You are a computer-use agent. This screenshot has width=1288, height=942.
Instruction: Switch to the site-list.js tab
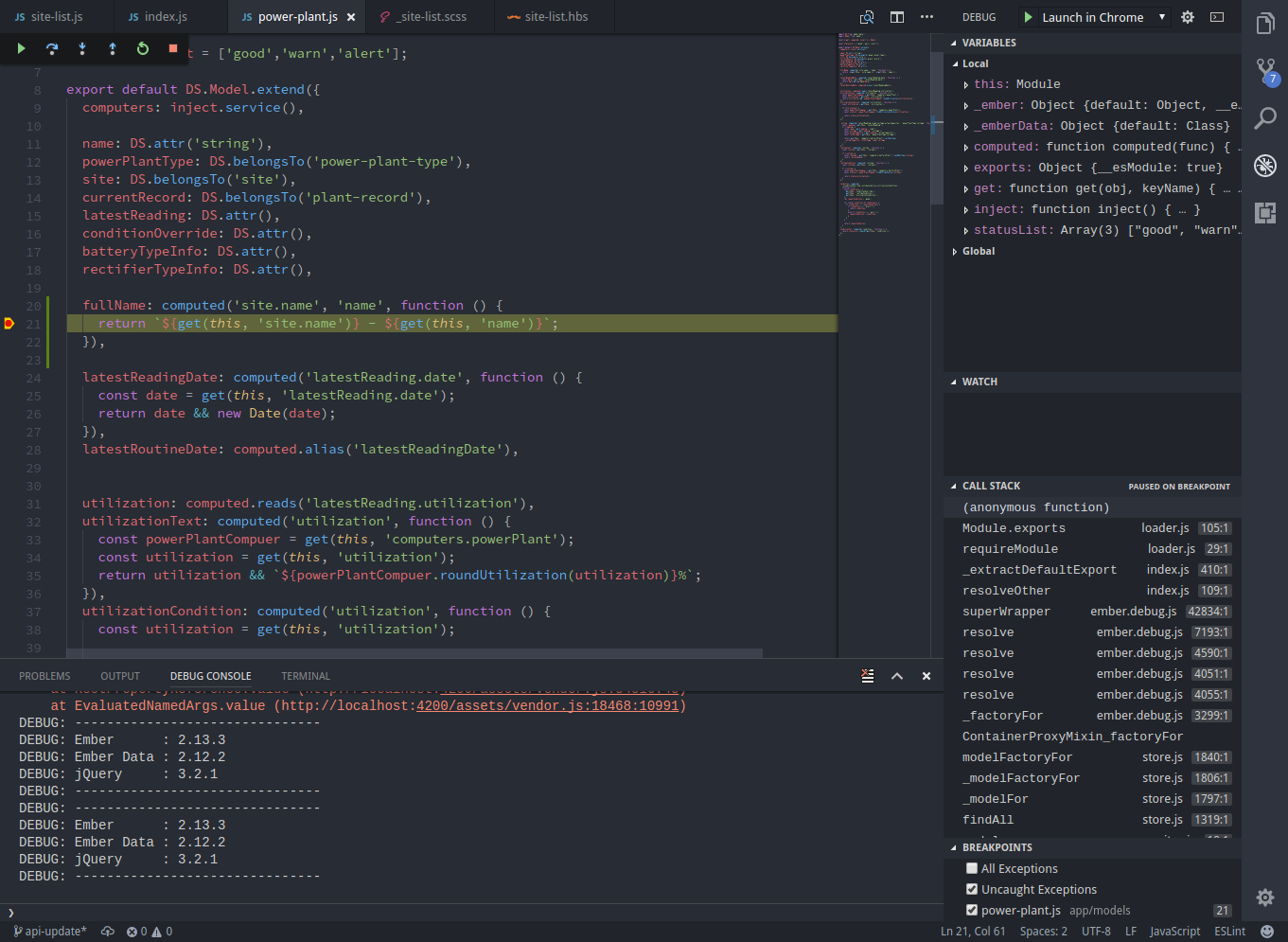[57, 17]
